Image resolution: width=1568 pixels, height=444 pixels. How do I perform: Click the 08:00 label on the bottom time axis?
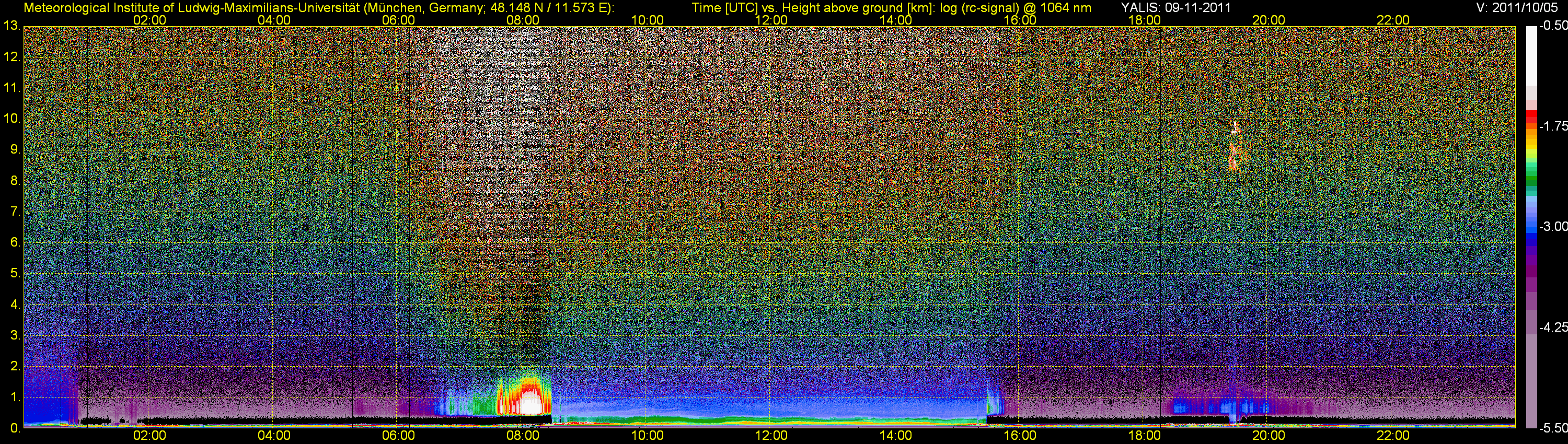click(x=523, y=436)
